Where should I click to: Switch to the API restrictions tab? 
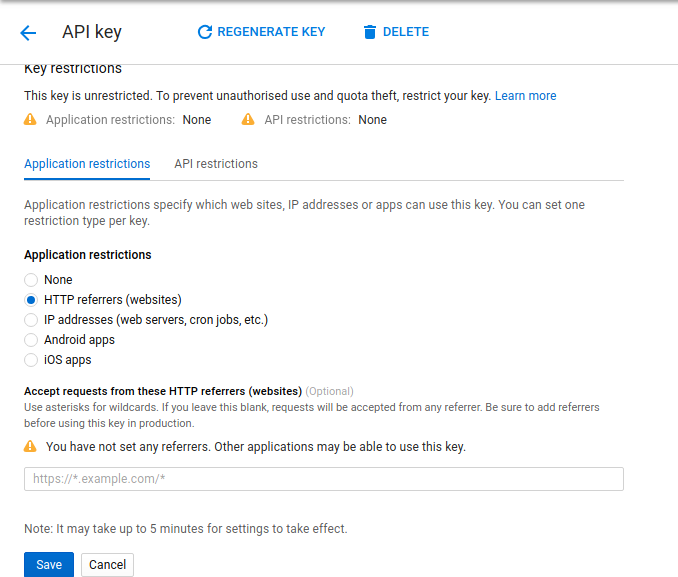pos(216,164)
